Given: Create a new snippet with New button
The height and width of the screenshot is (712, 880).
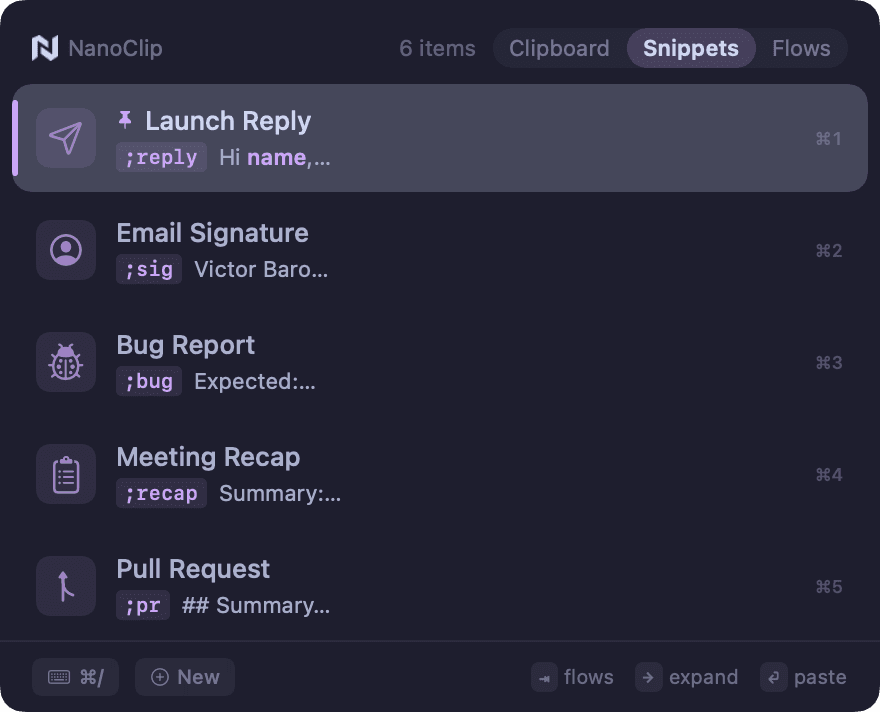Looking at the screenshot, I should [185, 677].
